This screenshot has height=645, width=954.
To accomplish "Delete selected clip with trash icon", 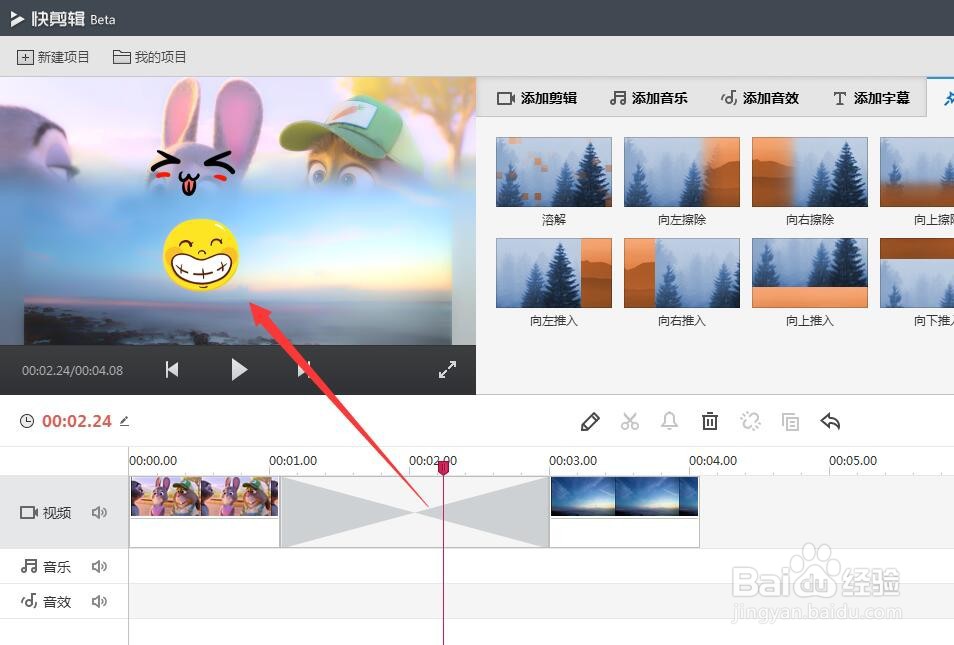I will click(709, 421).
